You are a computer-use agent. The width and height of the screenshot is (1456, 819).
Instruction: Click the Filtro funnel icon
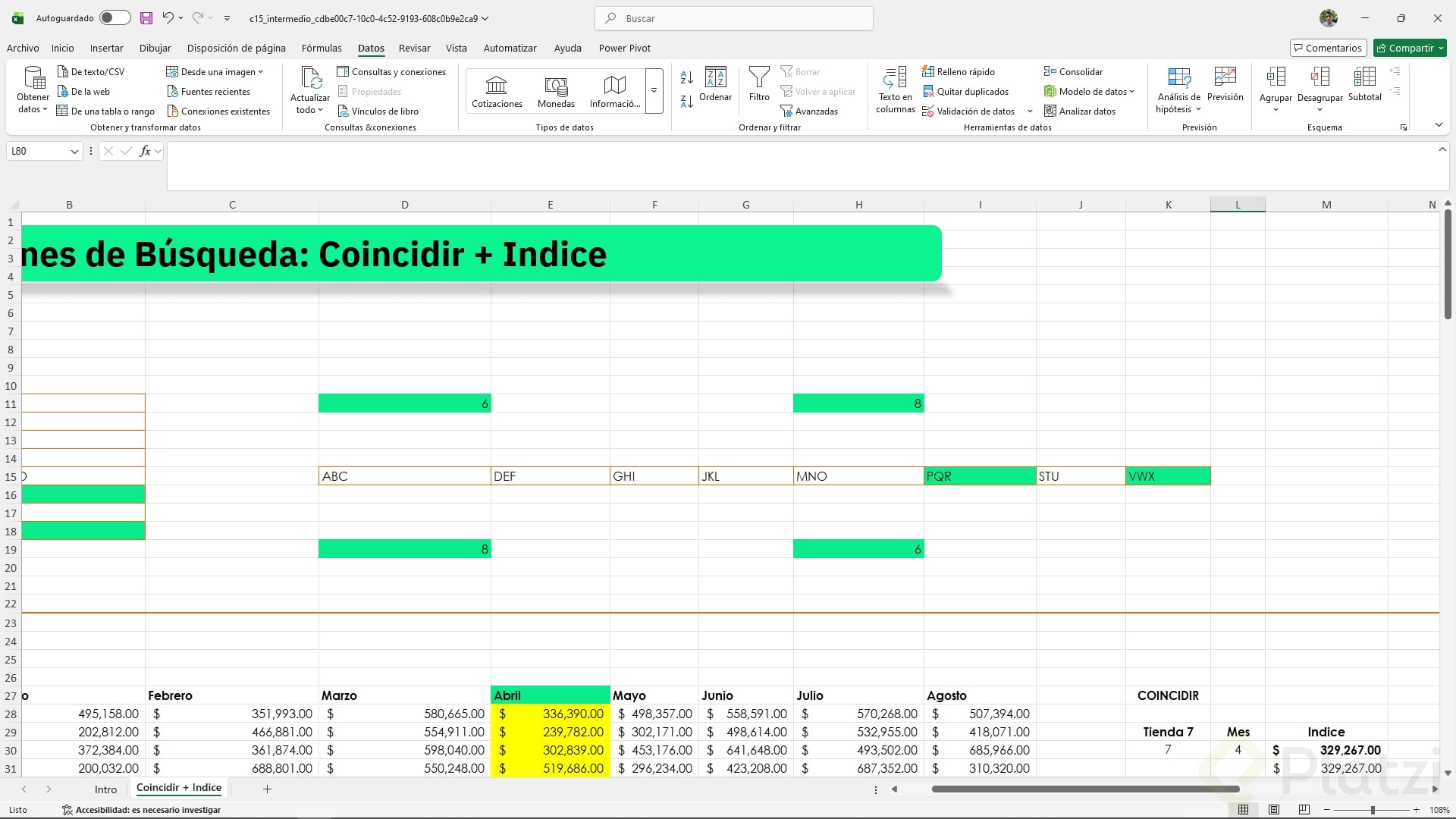click(758, 77)
